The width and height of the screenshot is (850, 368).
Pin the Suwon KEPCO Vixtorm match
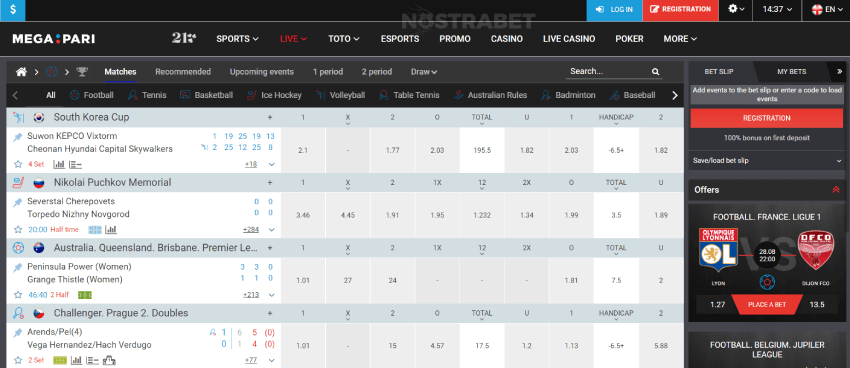[x=18, y=137]
